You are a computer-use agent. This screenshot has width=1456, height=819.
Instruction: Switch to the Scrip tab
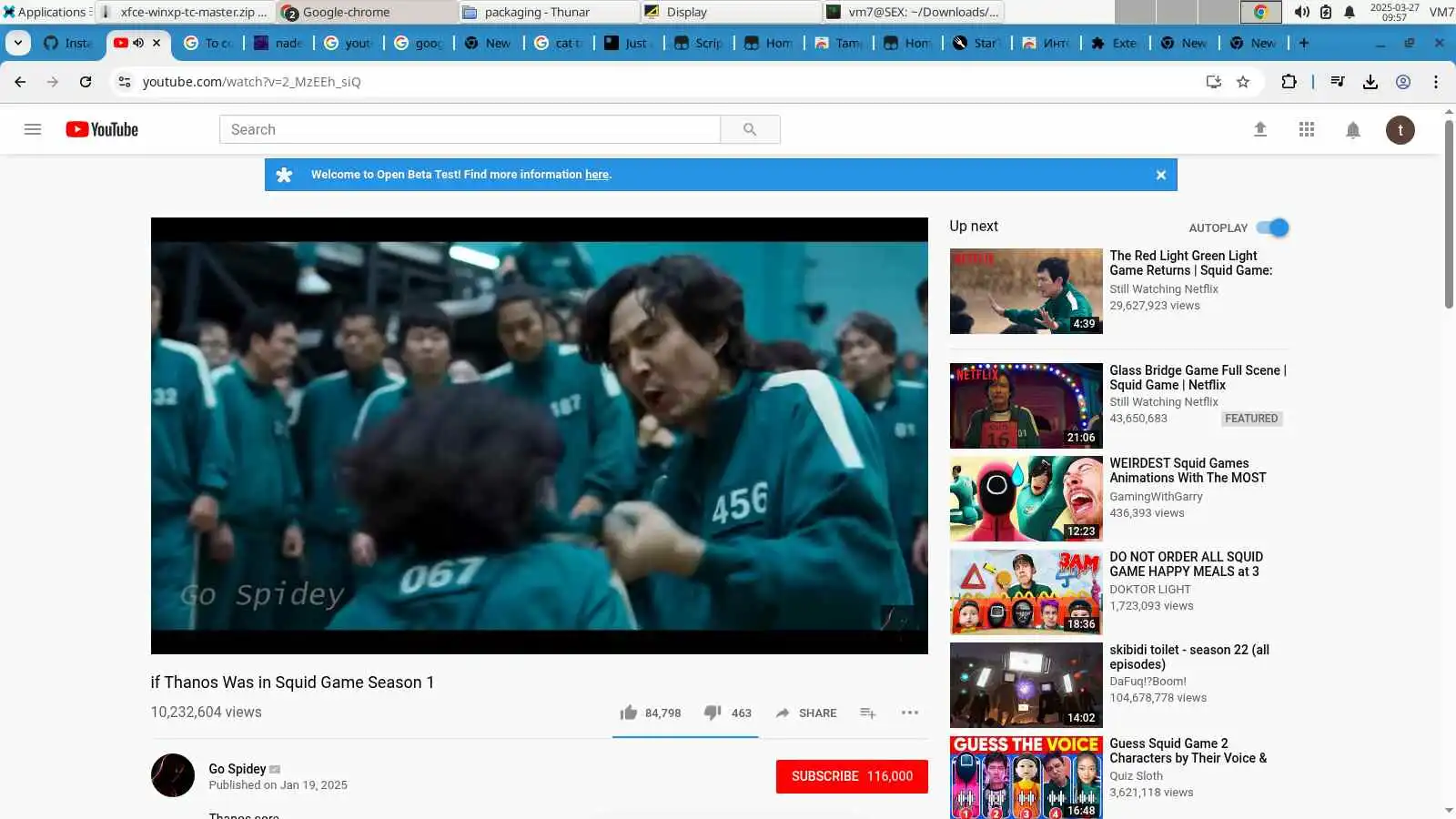click(x=699, y=43)
